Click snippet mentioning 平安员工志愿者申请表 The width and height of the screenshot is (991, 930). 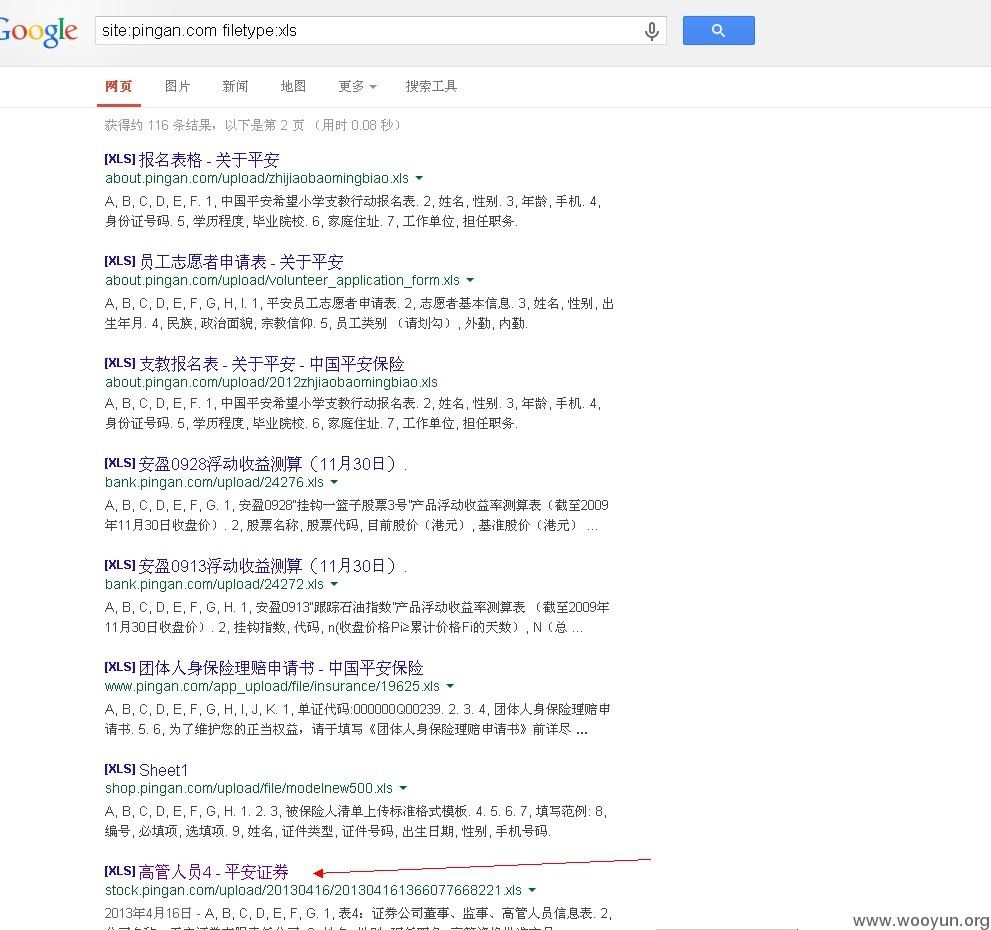[x=359, y=314]
